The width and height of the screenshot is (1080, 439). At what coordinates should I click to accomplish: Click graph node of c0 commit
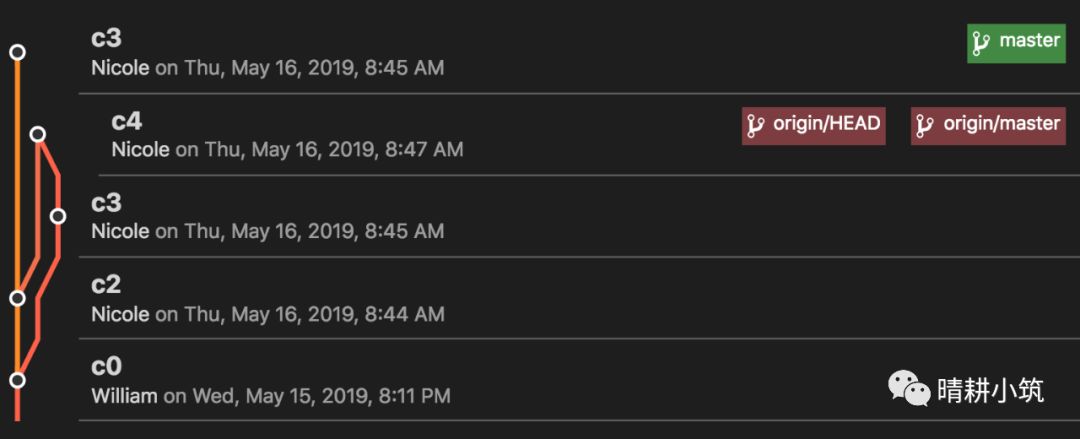click(x=17, y=380)
